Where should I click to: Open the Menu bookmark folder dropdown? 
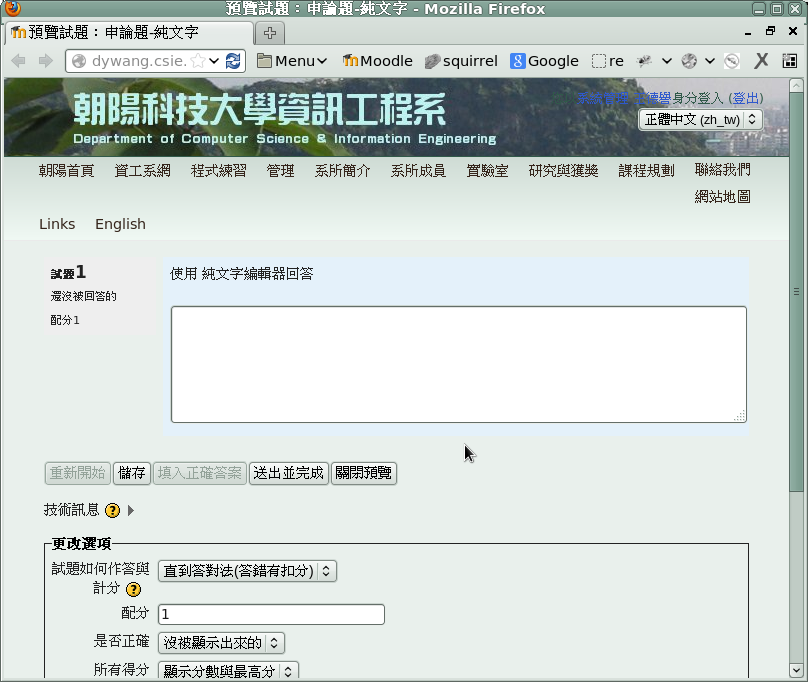pos(291,61)
